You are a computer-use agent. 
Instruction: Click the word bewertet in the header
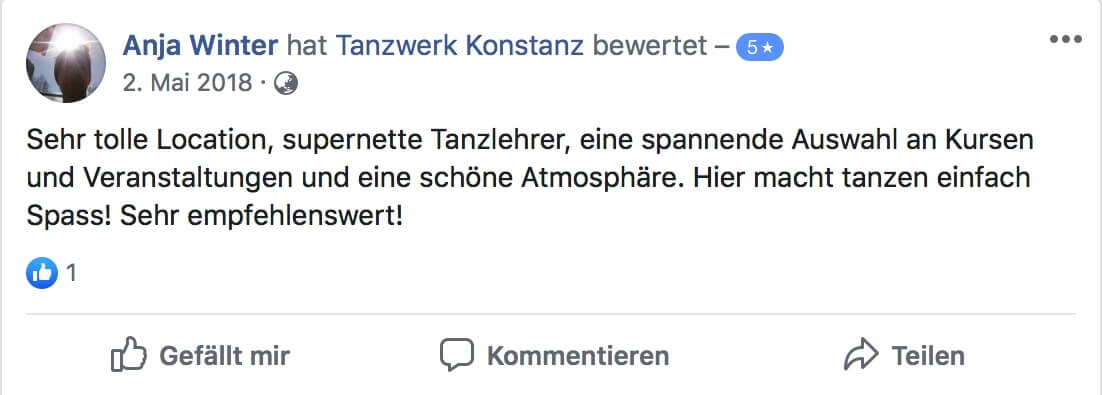(x=649, y=46)
